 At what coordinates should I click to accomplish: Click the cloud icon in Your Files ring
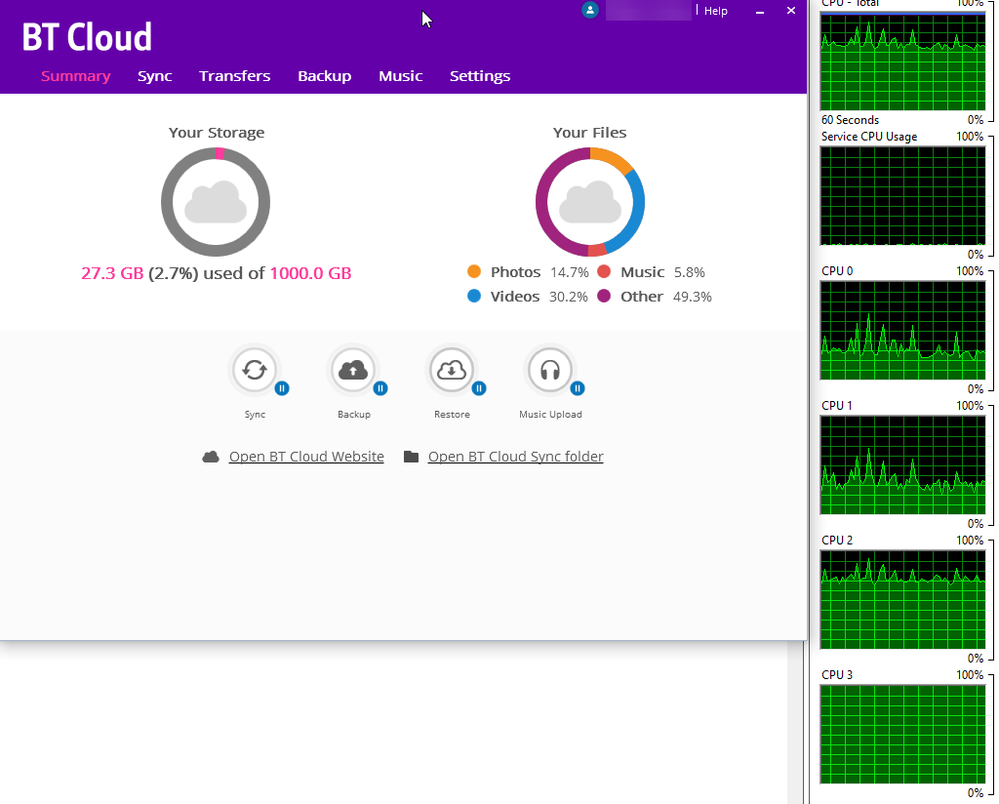pos(589,203)
